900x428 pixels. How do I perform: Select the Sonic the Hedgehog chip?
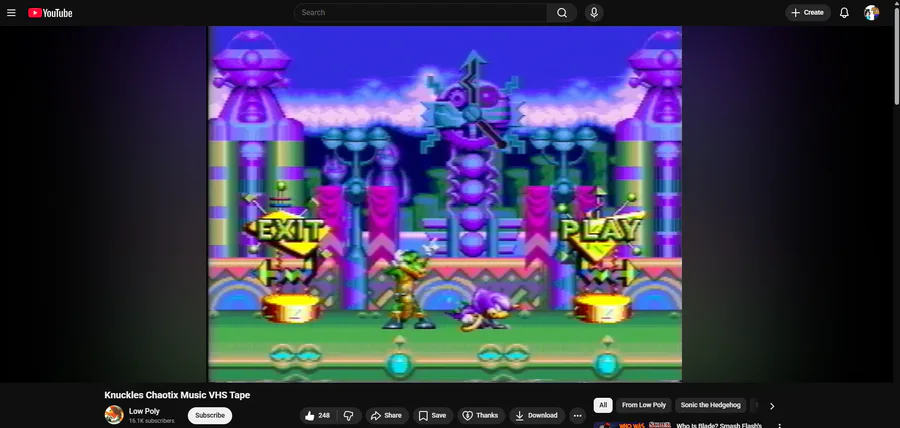point(711,405)
